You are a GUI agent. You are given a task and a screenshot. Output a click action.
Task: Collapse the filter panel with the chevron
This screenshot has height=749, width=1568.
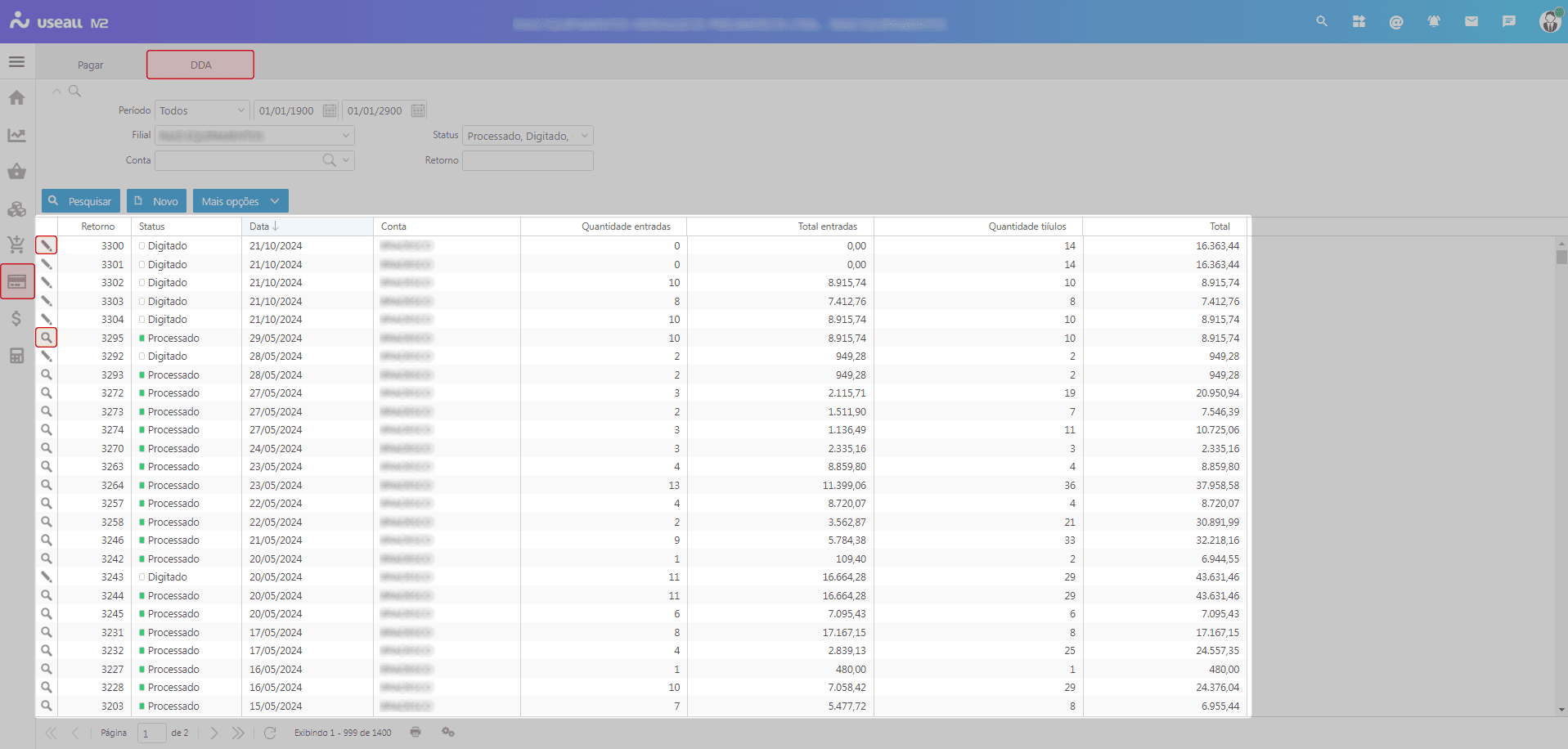coord(56,92)
